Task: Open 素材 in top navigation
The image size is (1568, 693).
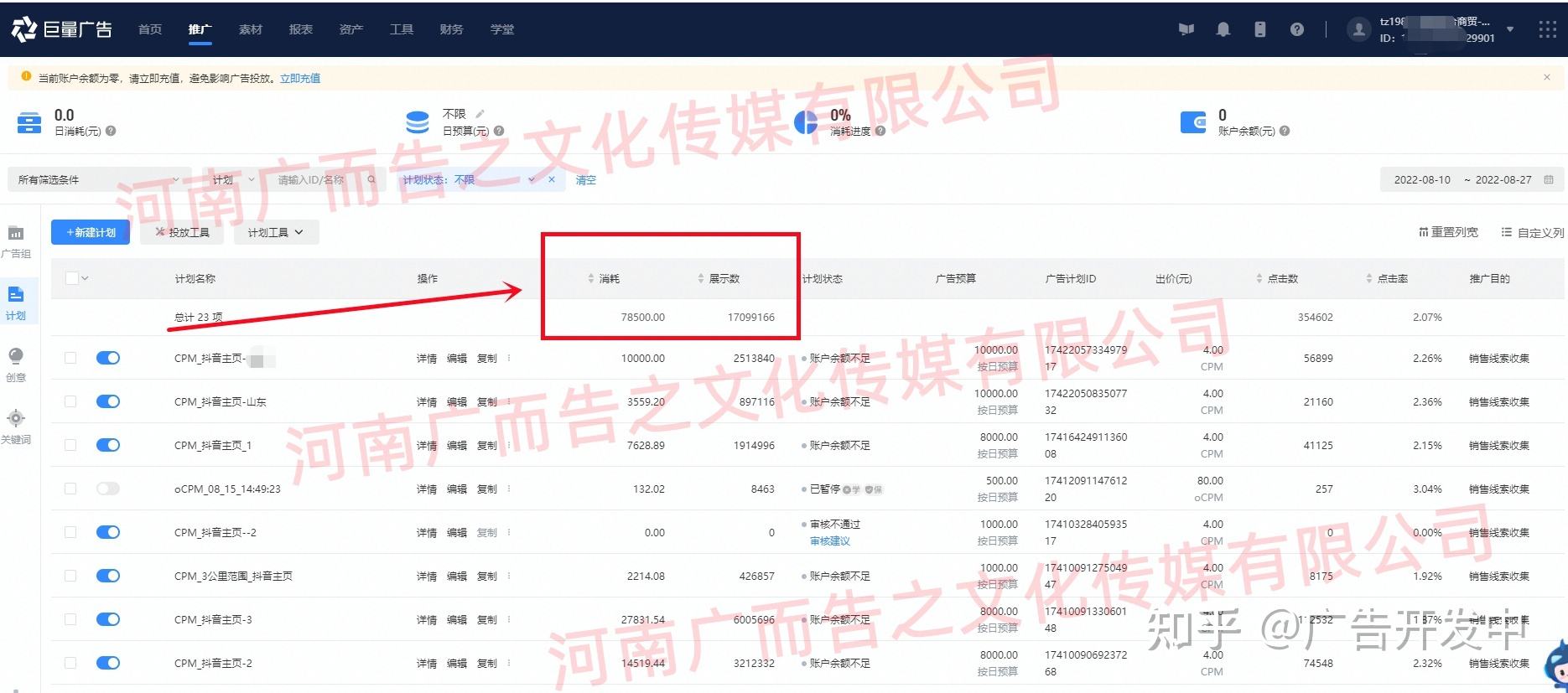Action: click(251, 29)
